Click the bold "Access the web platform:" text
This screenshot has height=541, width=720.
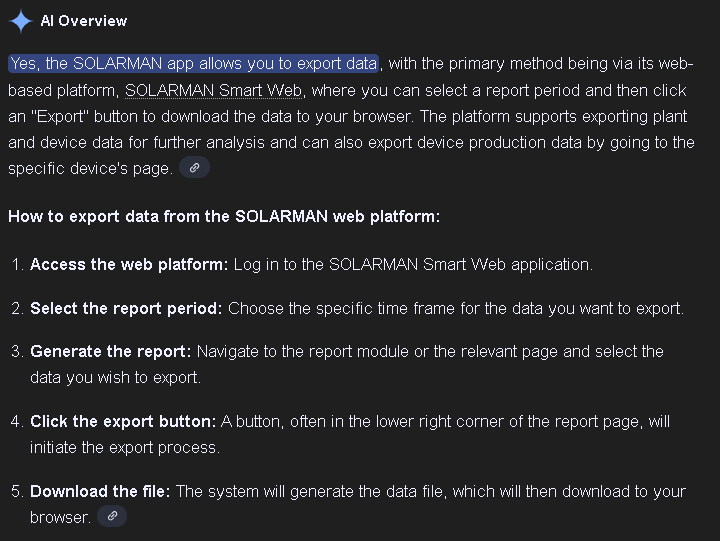pyautogui.click(x=129, y=265)
